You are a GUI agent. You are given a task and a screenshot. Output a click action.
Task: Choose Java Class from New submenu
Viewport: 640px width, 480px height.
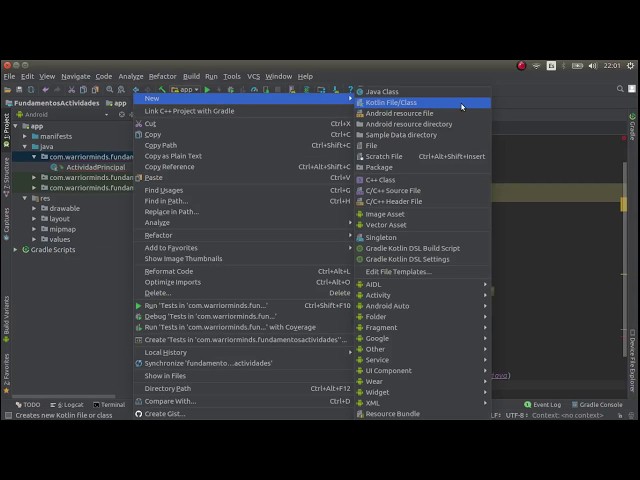pos(423,91)
